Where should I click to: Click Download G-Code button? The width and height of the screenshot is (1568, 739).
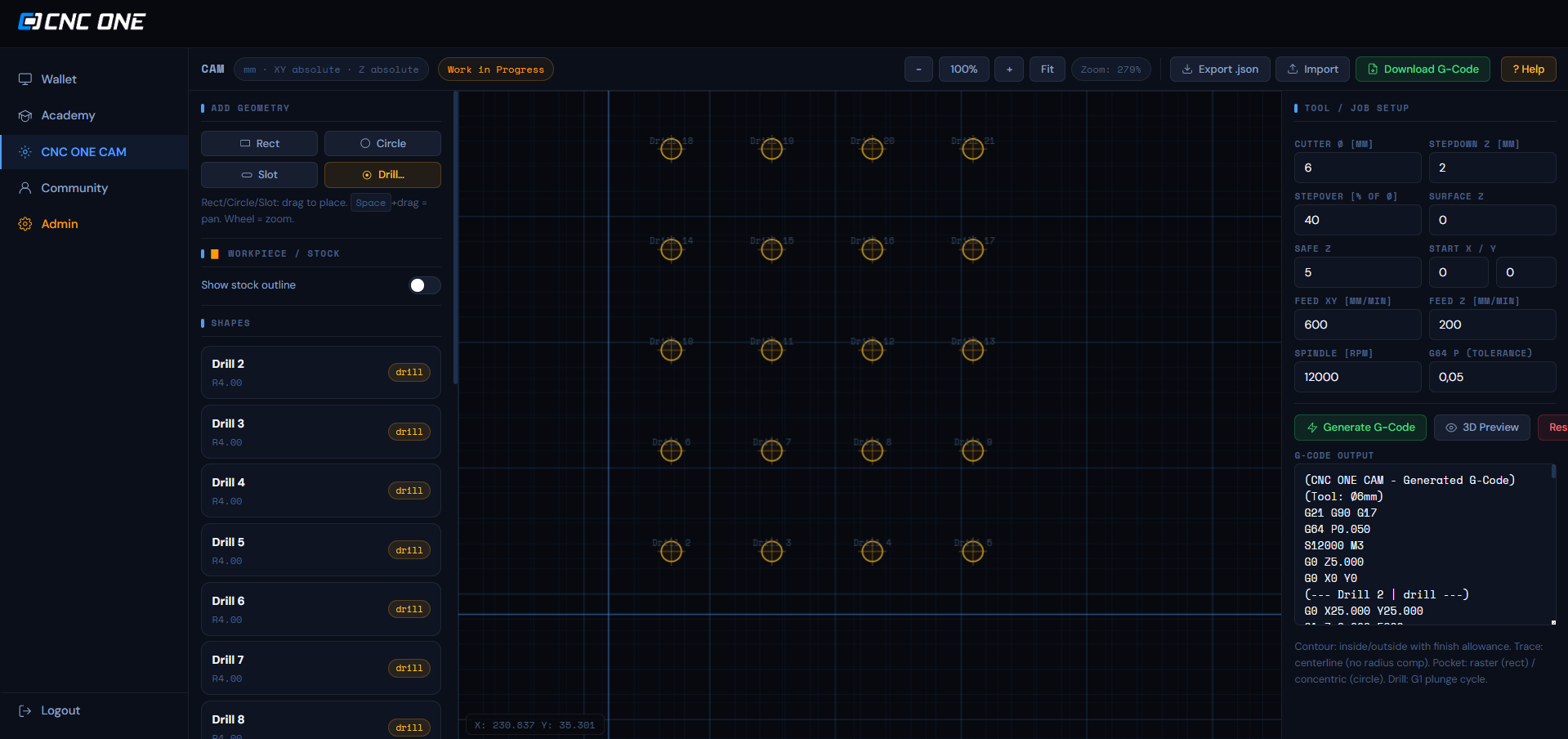[x=1423, y=69]
